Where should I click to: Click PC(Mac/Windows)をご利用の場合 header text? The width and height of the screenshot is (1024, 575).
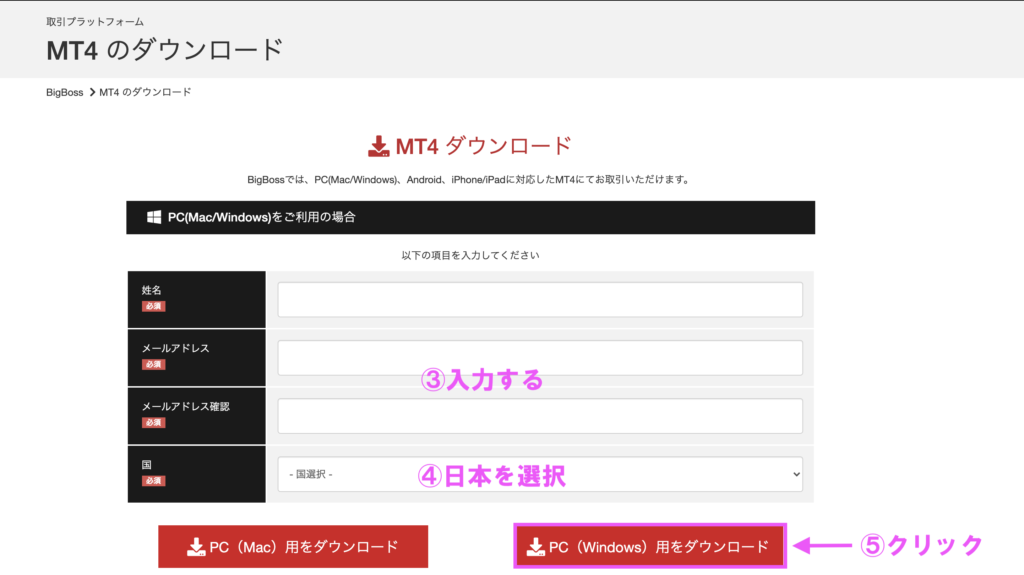[261, 217]
